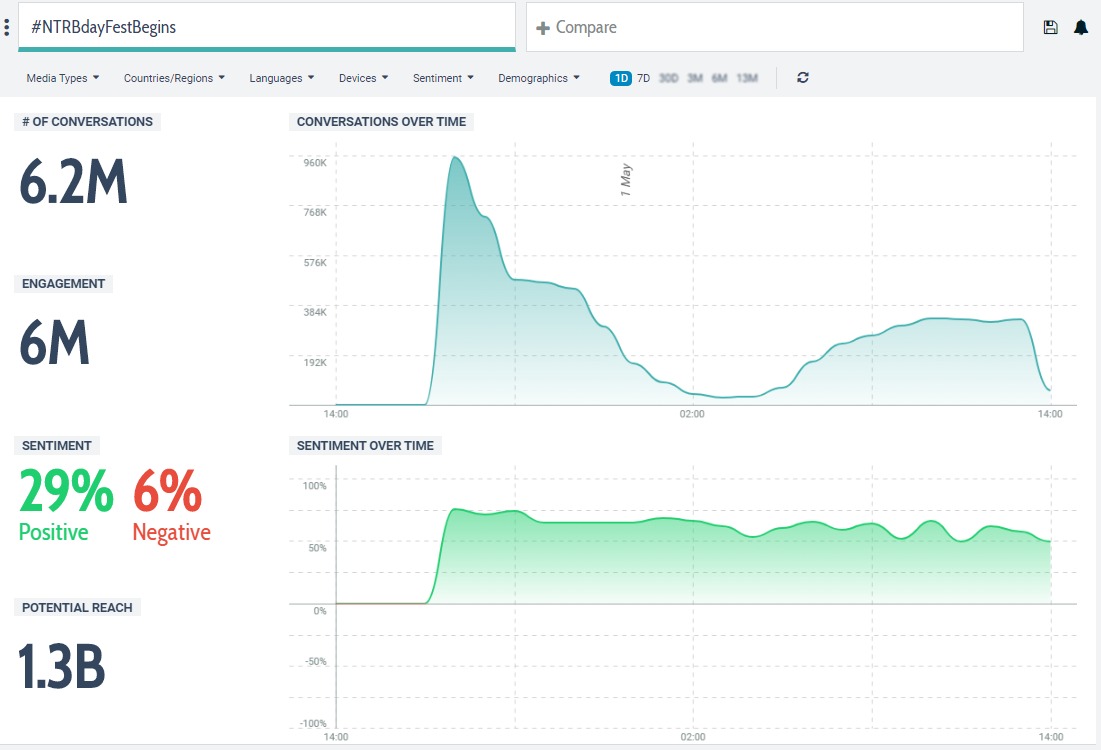Expand the Languages dropdown
Viewport: 1101px width, 750px height.
point(282,78)
